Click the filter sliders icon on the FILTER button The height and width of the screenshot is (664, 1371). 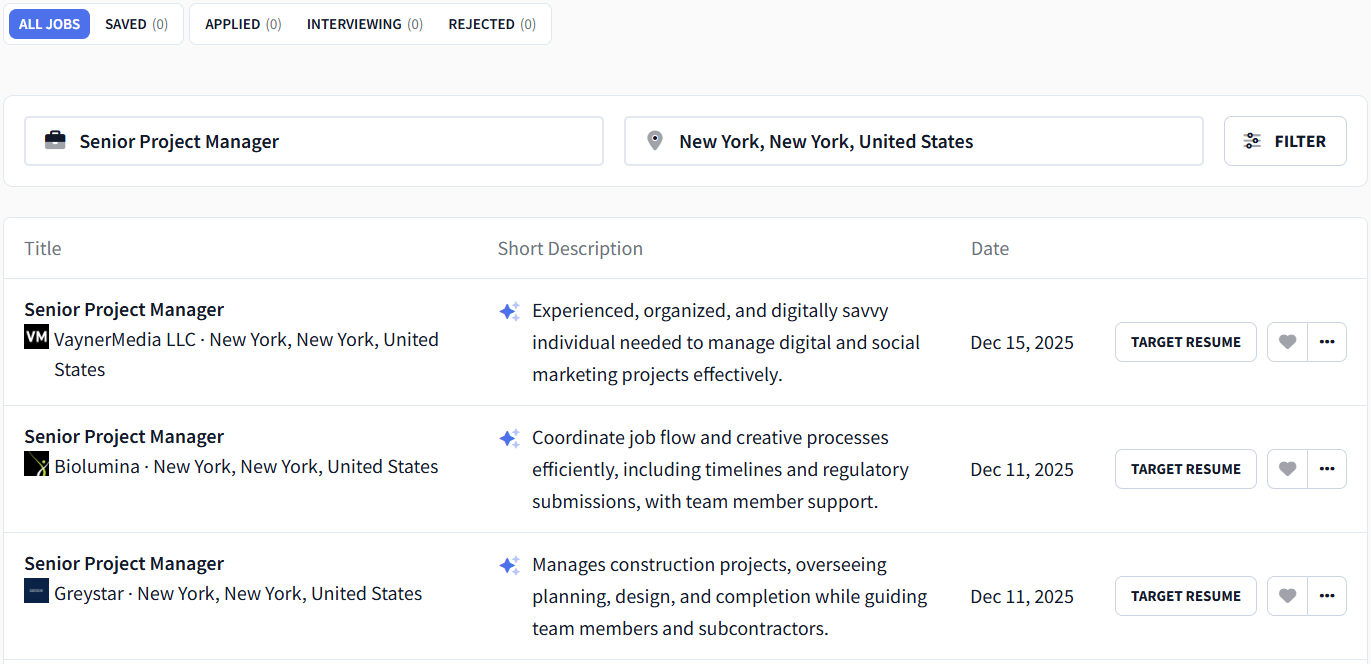pos(1252,140)
